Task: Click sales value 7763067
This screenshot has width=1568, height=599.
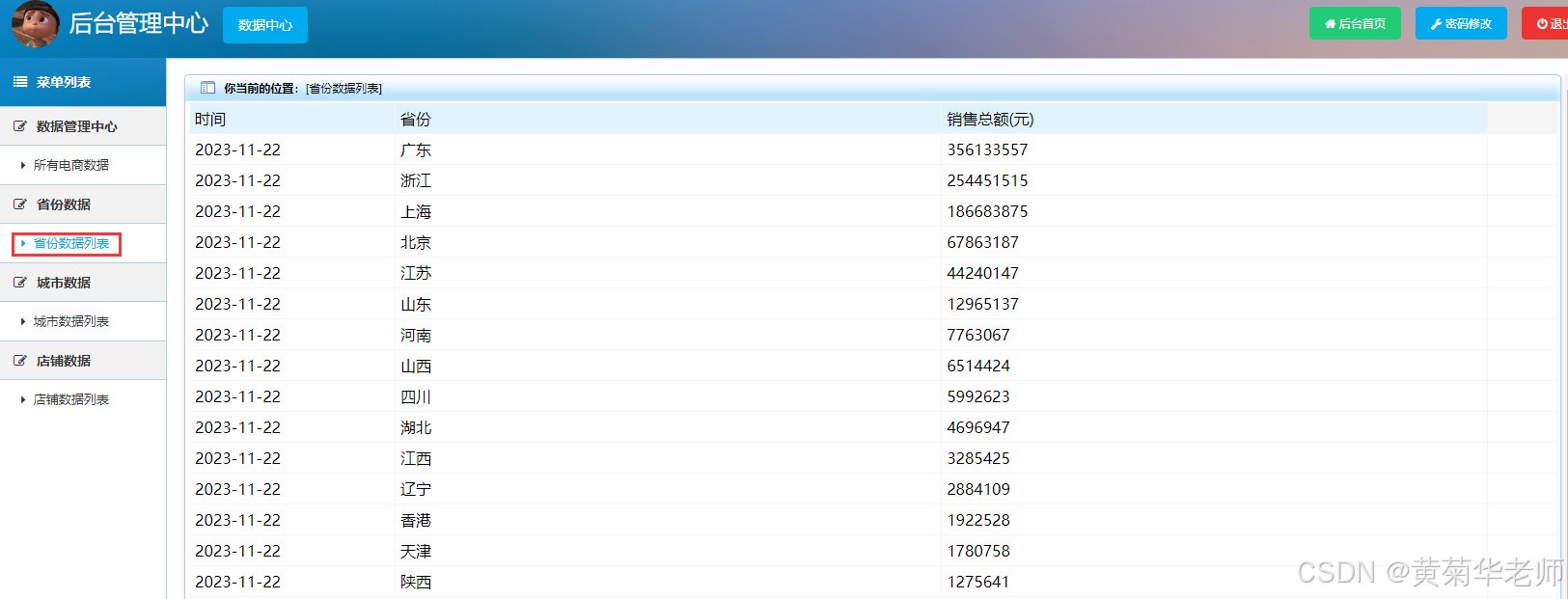Action: click(x=978, y=336)
